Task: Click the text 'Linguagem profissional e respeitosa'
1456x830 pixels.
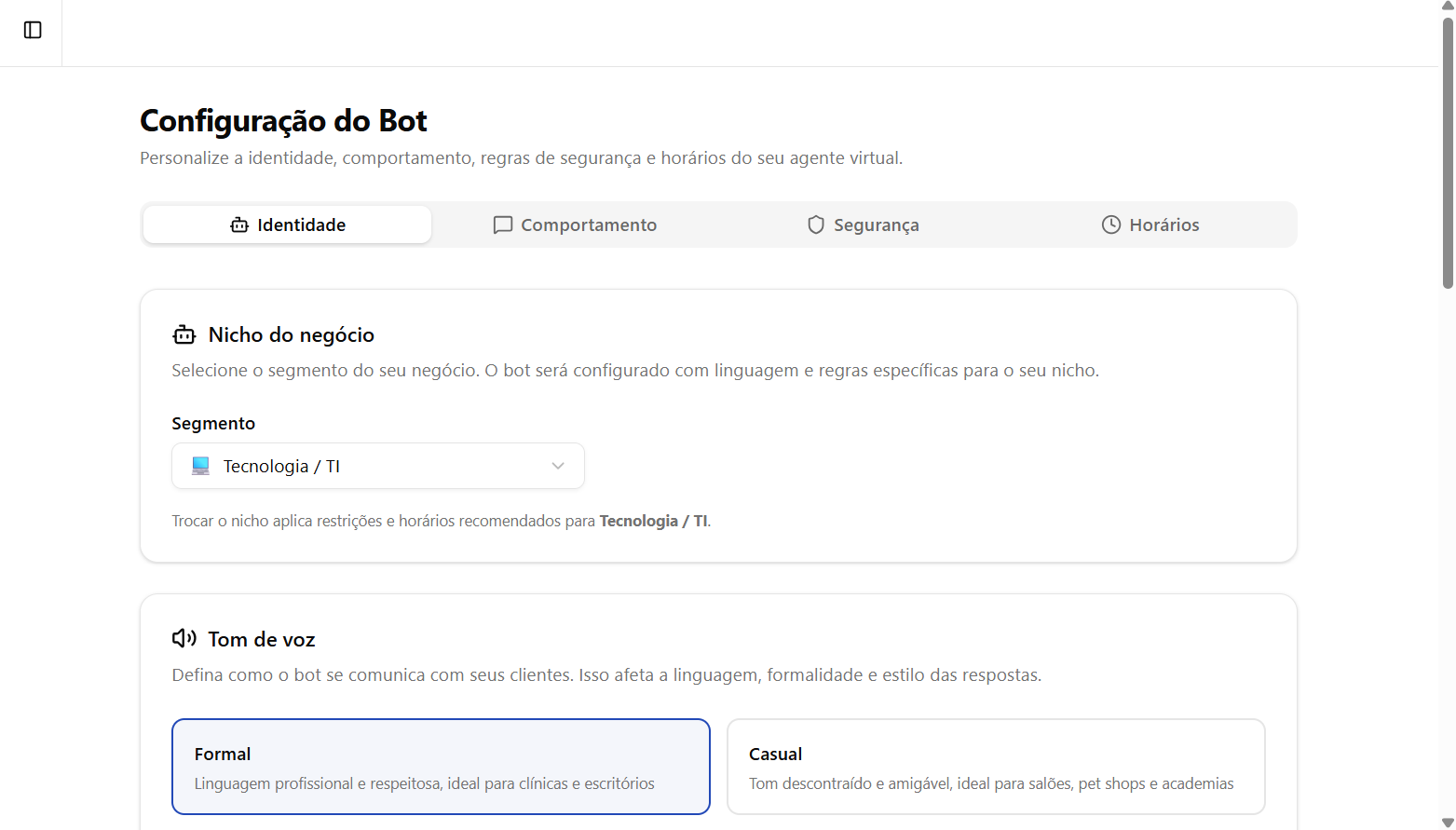Action: (x=317, y=783)
